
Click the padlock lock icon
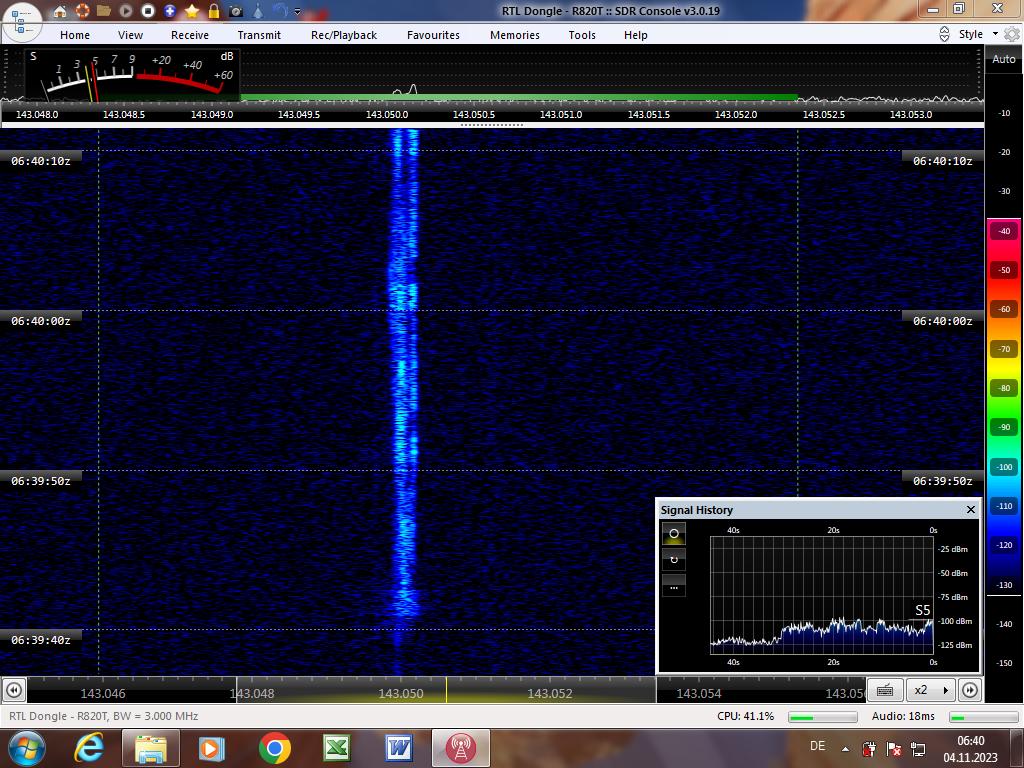214,11
